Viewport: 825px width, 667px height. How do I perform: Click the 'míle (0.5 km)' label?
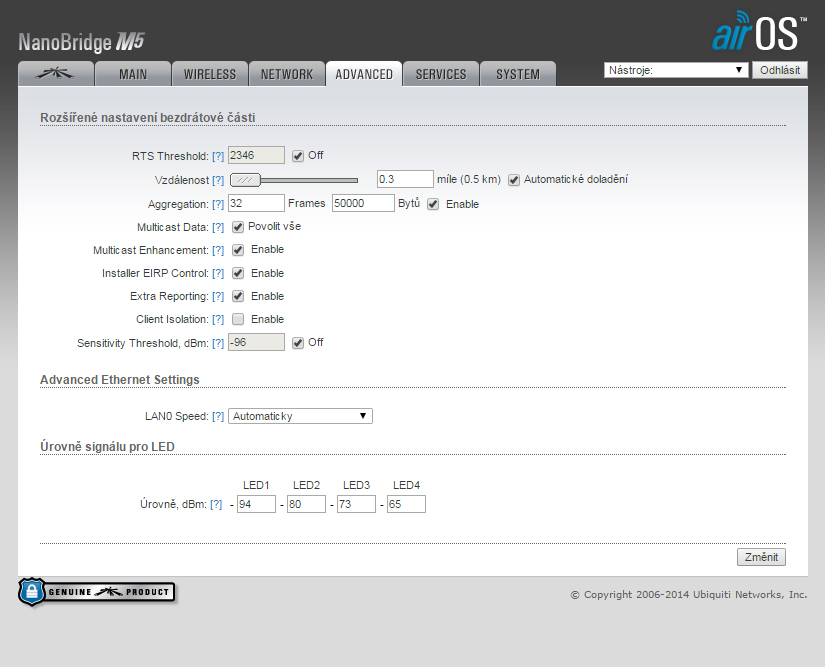pyautogui.click(x=469, y=179)
